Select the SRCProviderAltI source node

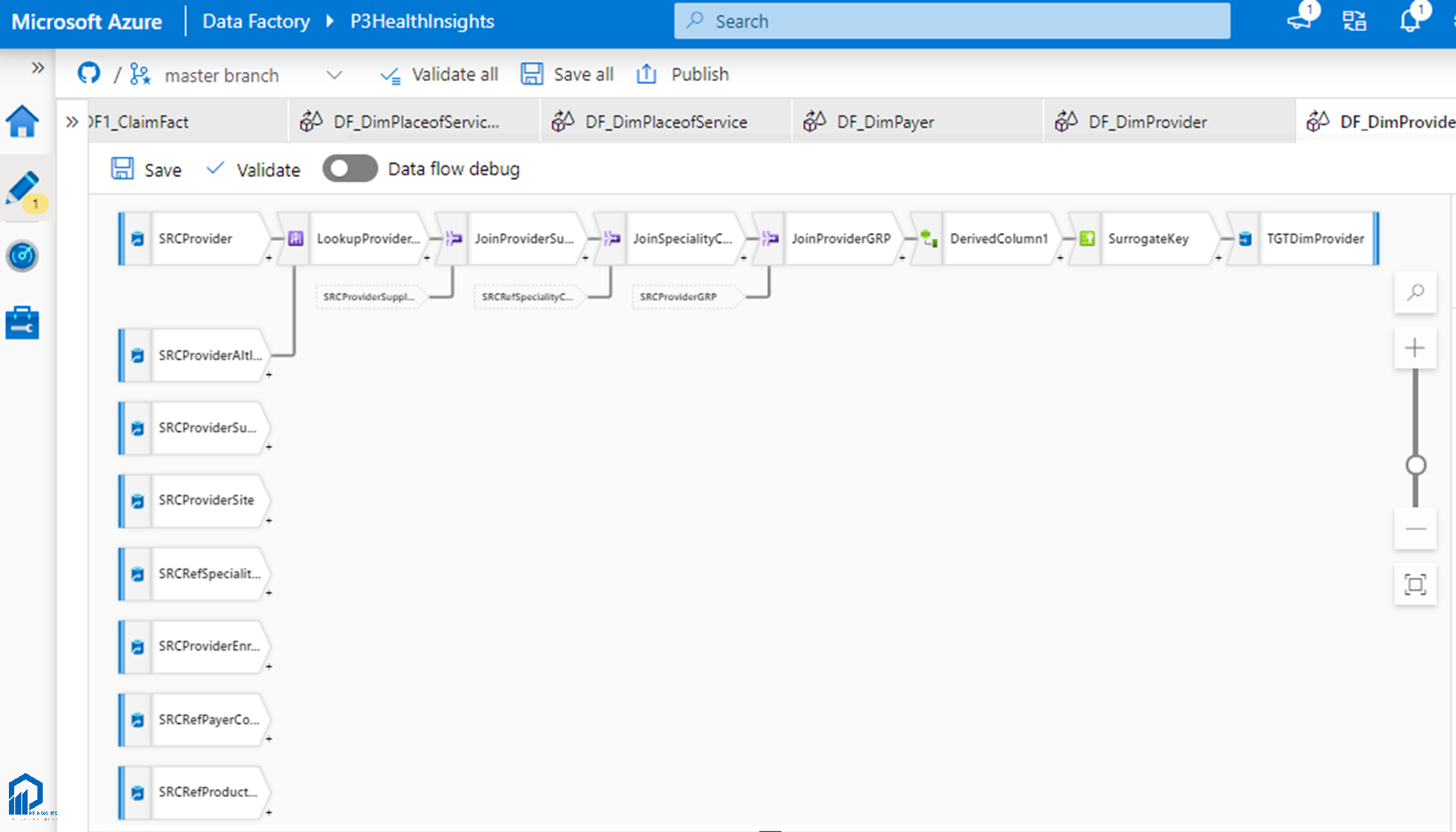tap(194, 355)
